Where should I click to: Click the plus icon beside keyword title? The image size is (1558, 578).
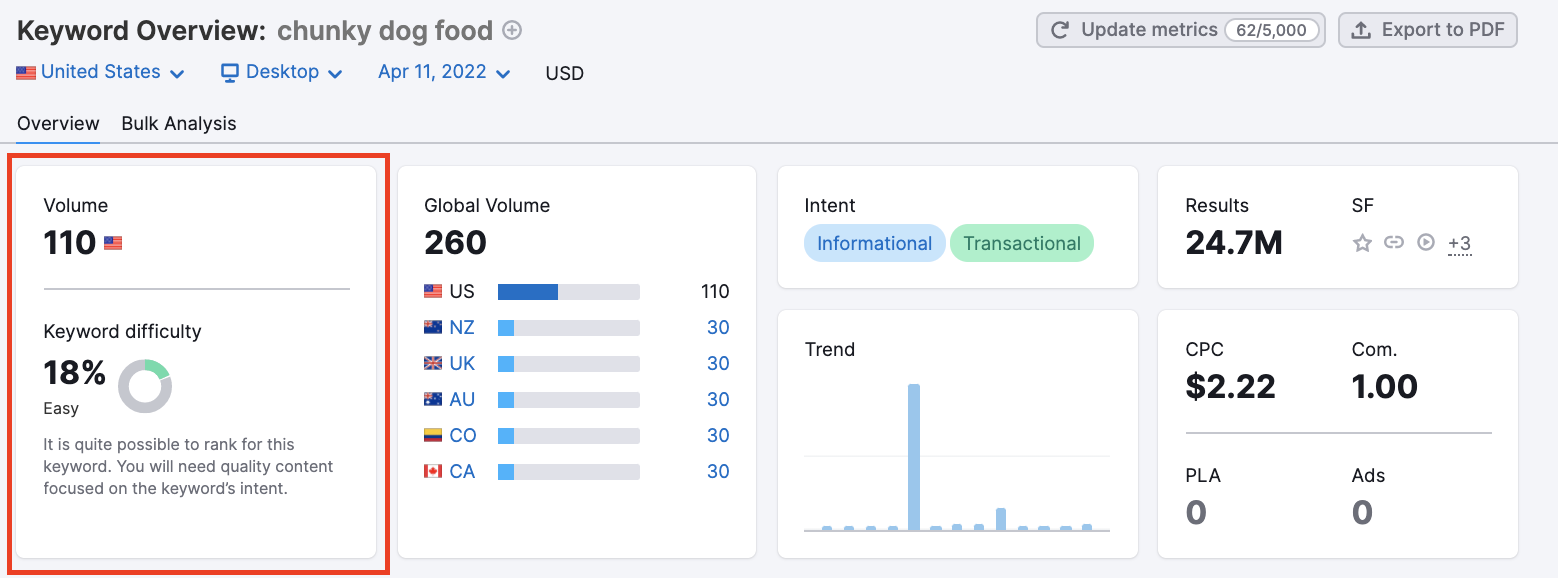(512, 31)
